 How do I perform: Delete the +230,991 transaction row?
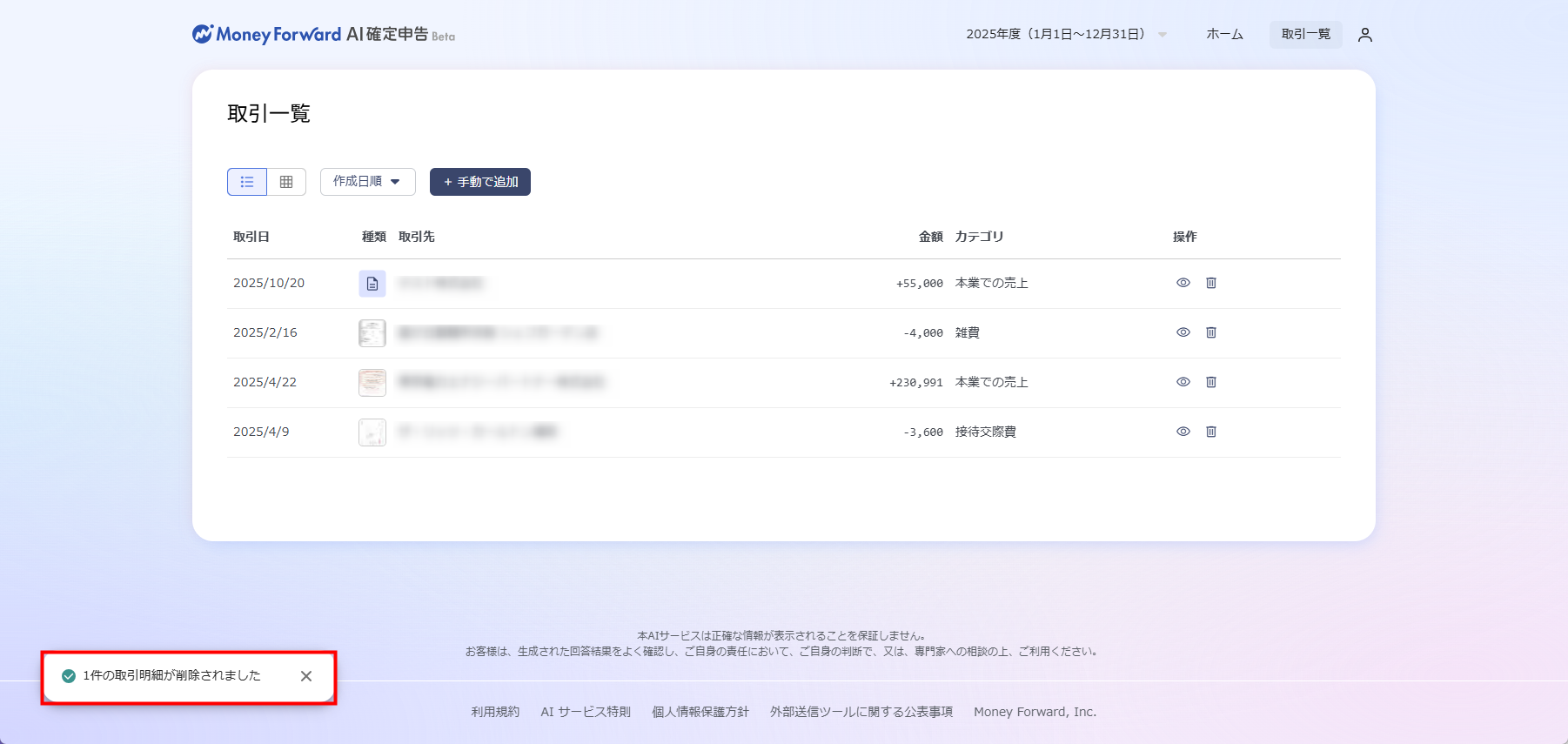click(x=1210, y=382)
